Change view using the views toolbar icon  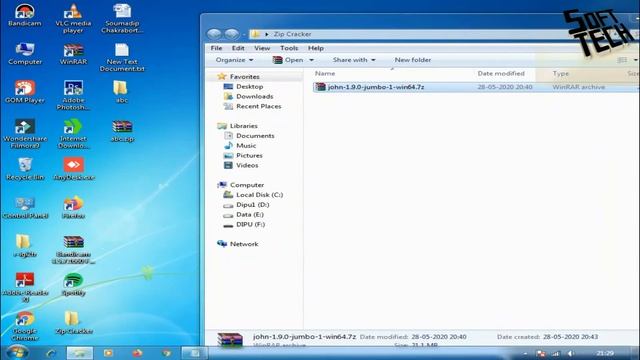tap(622, 60)
